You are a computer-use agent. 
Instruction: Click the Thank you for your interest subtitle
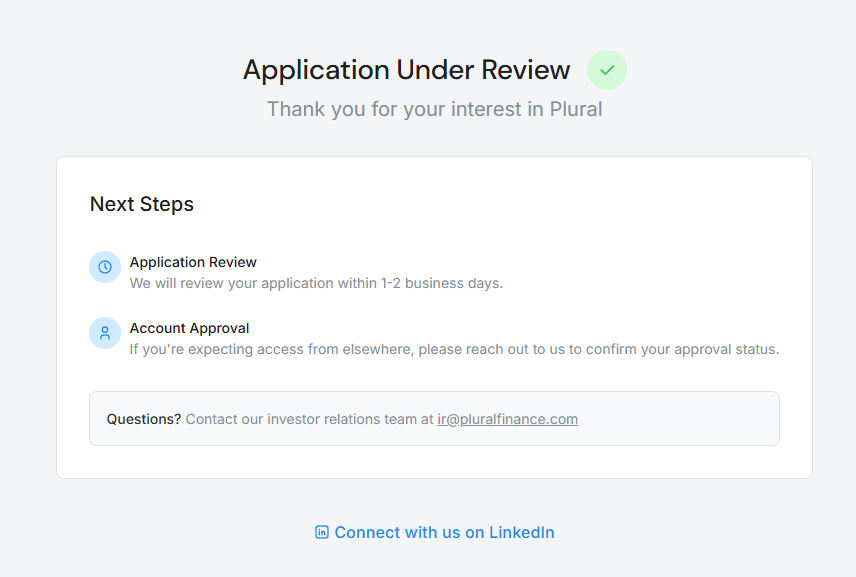pyautogui.click(x=434, y=109)
